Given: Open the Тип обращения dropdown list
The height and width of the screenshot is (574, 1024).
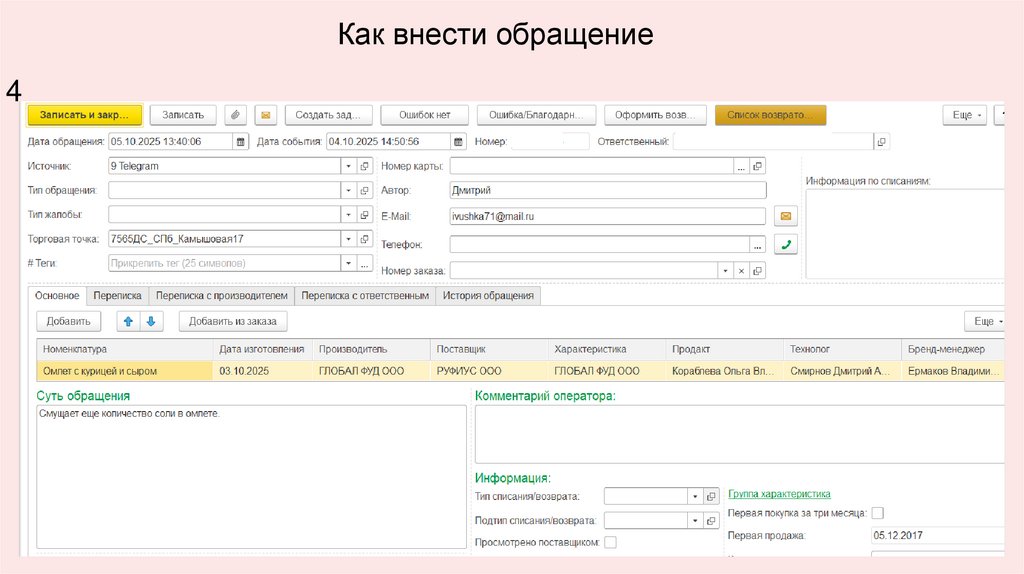Looking at the screenshot, I should 348,190.
